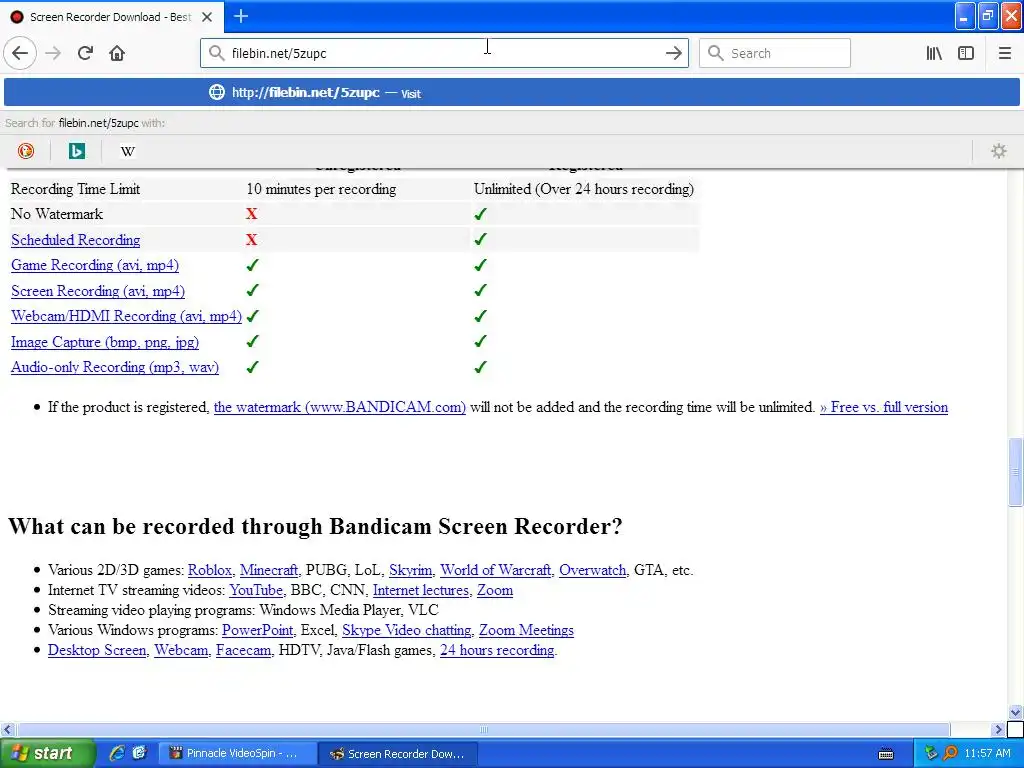Screen dimensions: 1024x768
Task: Close the Screen Recorder Download tab
Action: pyautogui.click(x=207, y=17)
